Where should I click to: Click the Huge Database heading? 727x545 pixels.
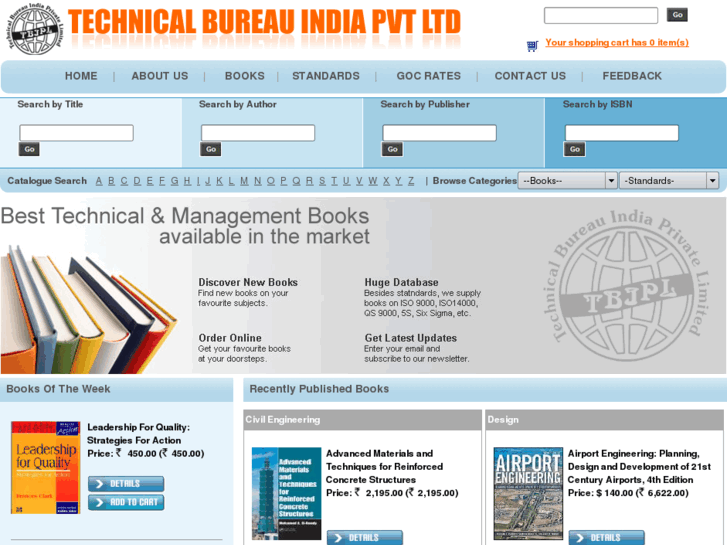[401, 282]
